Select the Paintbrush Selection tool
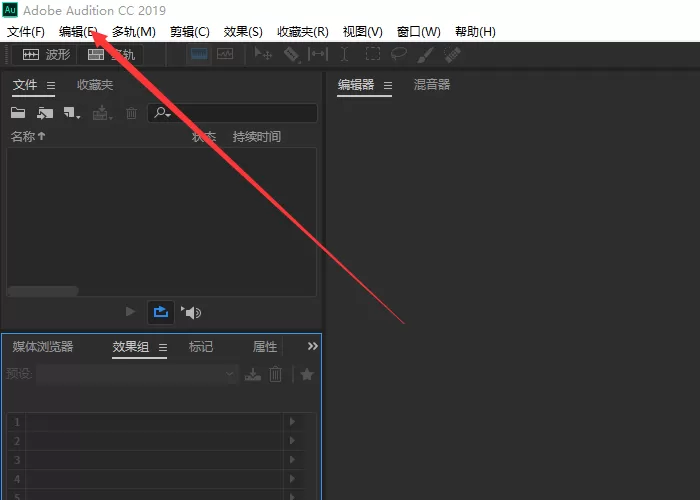The height and width of the screenshot is (500, 700). 425,54
